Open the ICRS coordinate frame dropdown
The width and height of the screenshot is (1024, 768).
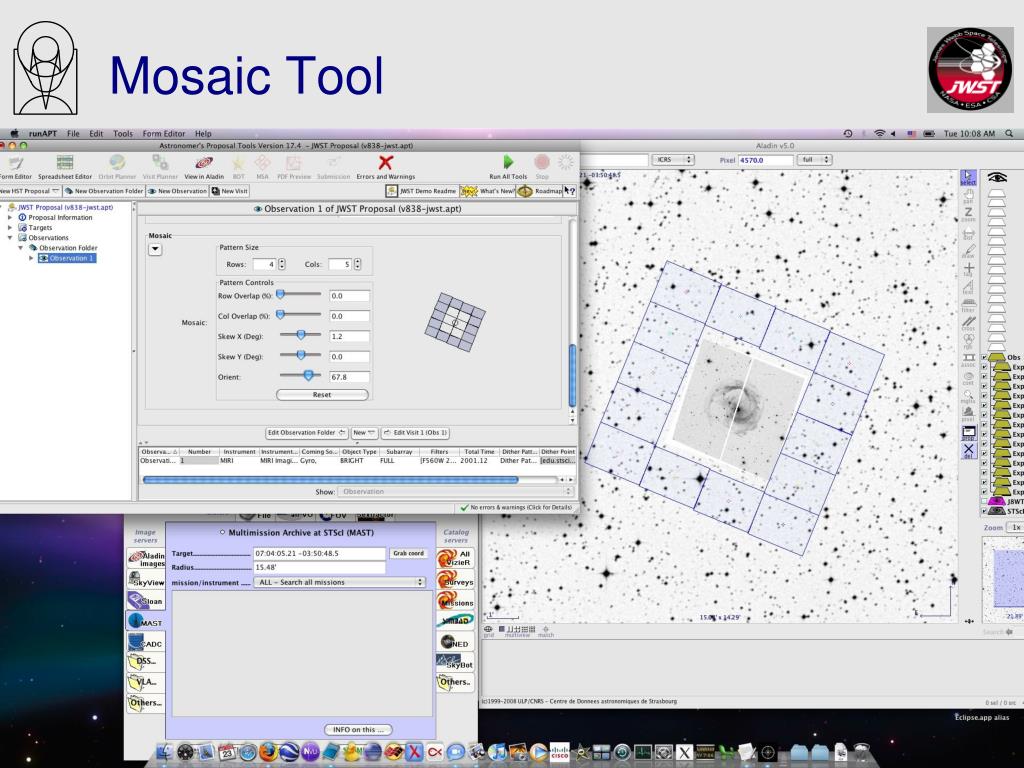[673, 159]
